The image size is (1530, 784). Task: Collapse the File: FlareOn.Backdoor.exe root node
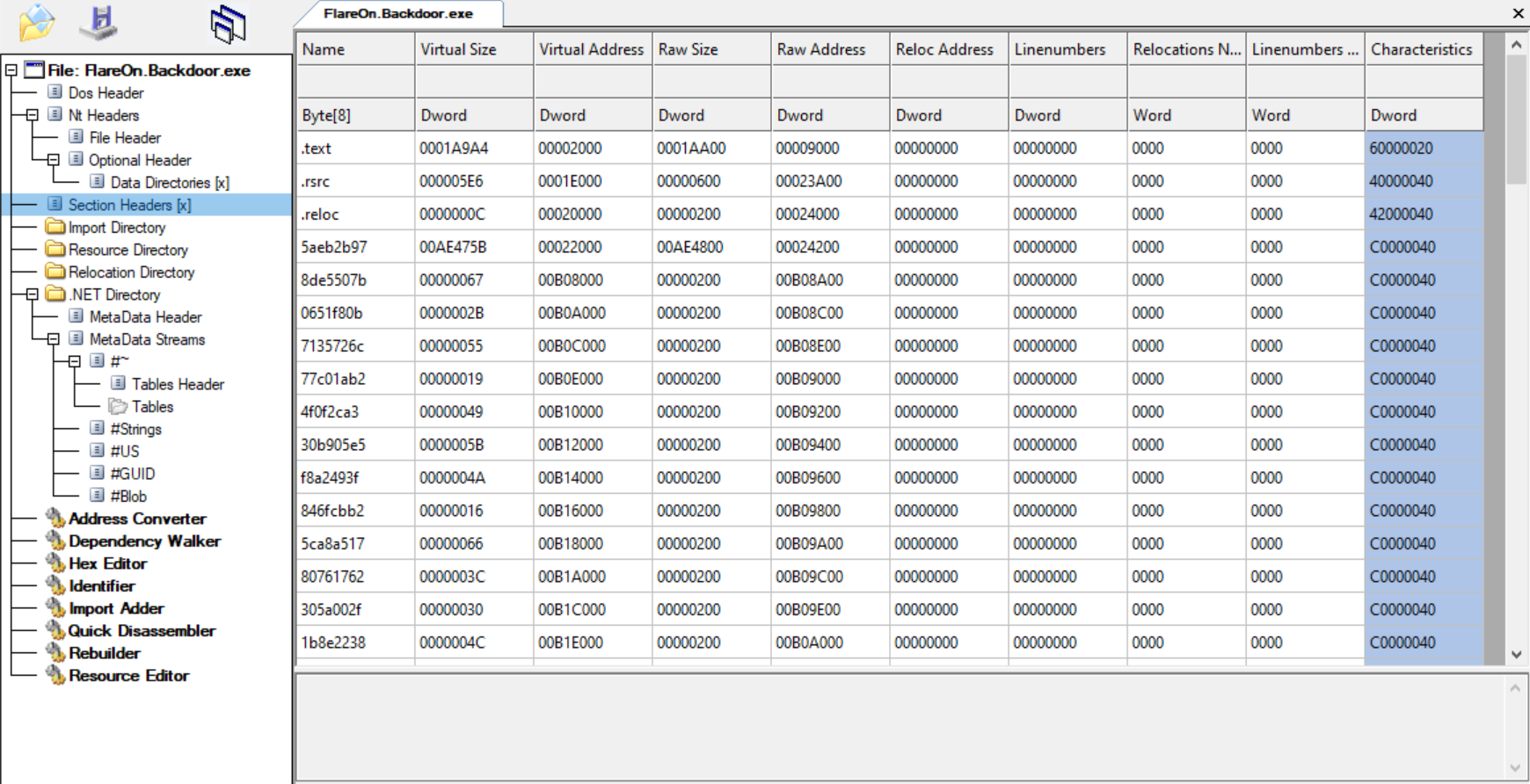click(x=11, y=70)
